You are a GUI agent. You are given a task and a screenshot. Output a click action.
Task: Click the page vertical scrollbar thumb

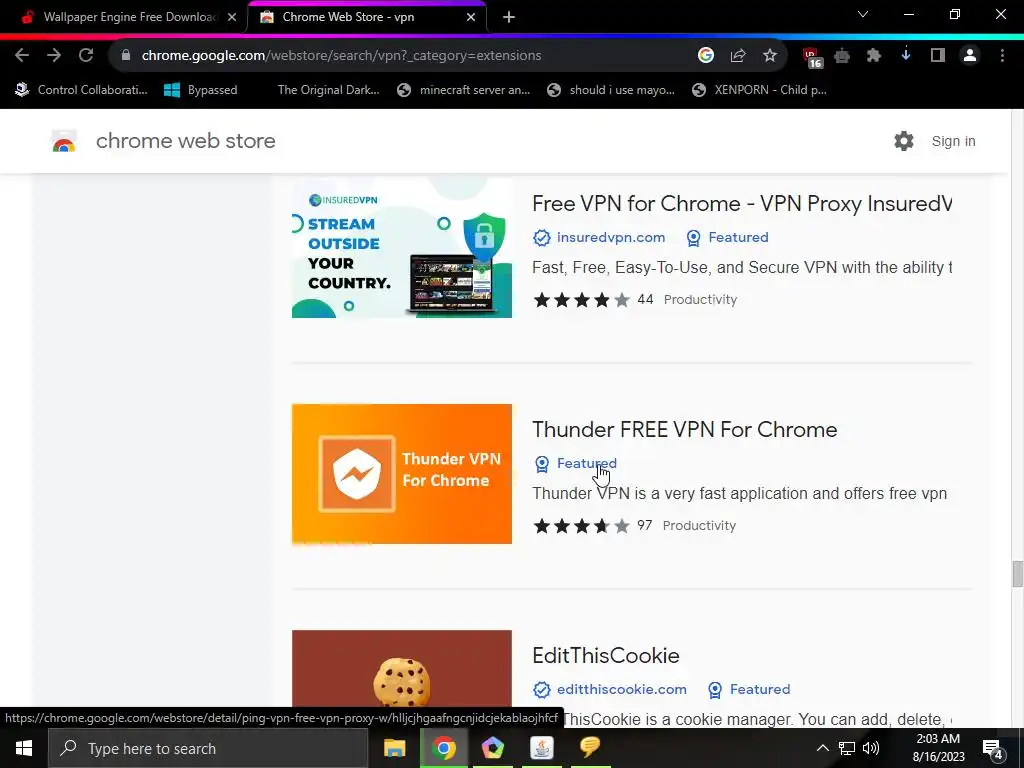coord(1017,573)
